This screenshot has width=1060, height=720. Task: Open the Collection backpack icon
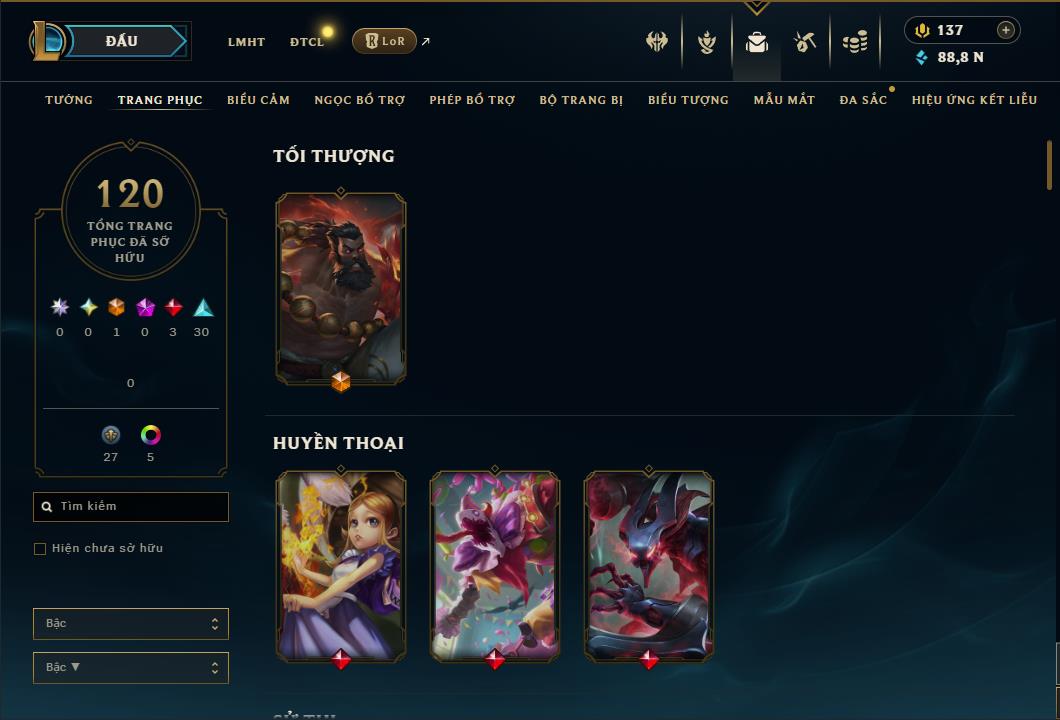pyautogui.click(x=756, y=42)
